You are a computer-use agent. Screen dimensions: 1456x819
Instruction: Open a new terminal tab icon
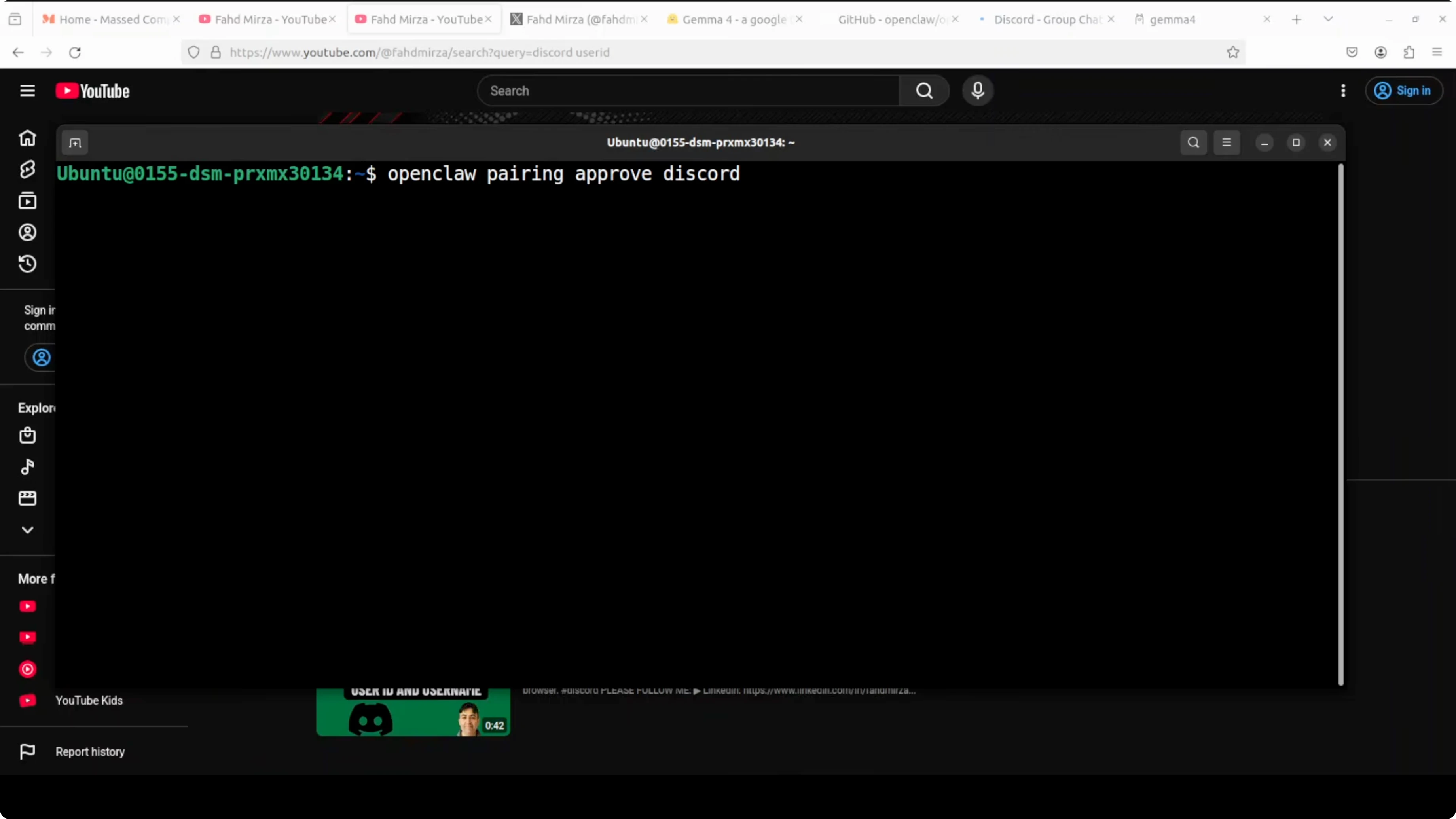click(75, 143)
